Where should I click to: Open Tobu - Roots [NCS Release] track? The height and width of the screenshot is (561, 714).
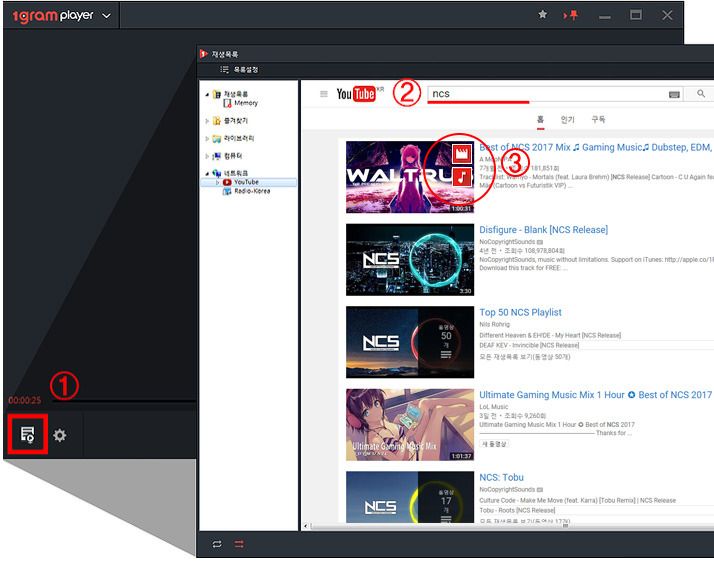click(517, 510)
